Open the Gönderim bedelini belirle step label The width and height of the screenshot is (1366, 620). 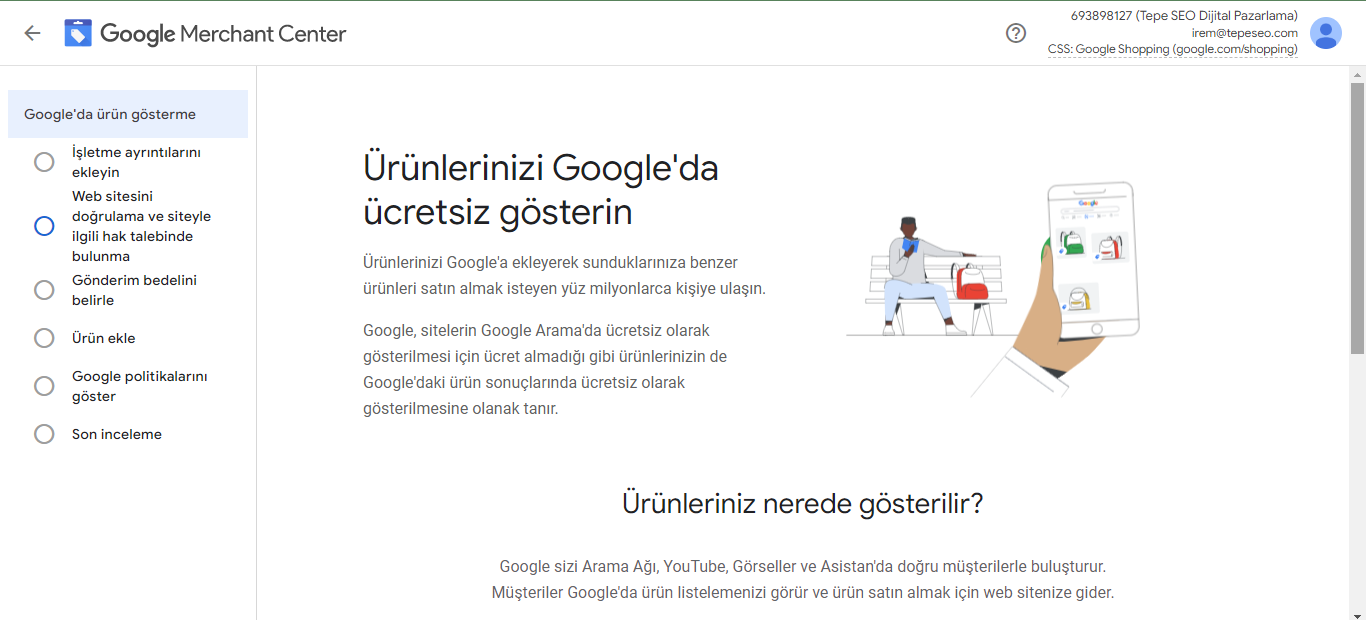pyautogui.click(x=134, y=290)
